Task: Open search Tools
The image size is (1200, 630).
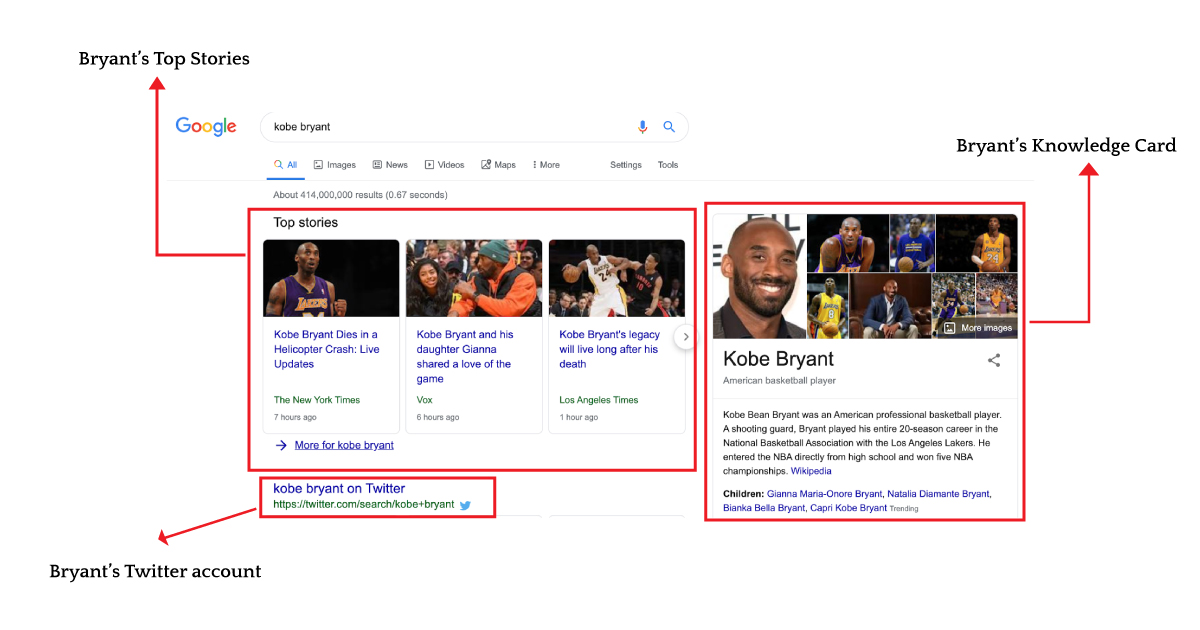Action: [x=668, y=165]
